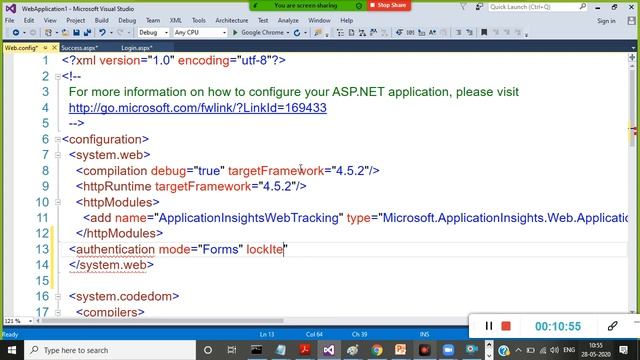Open the Project menu
Viewport: 640px width, 360px height.
point(76,20)
